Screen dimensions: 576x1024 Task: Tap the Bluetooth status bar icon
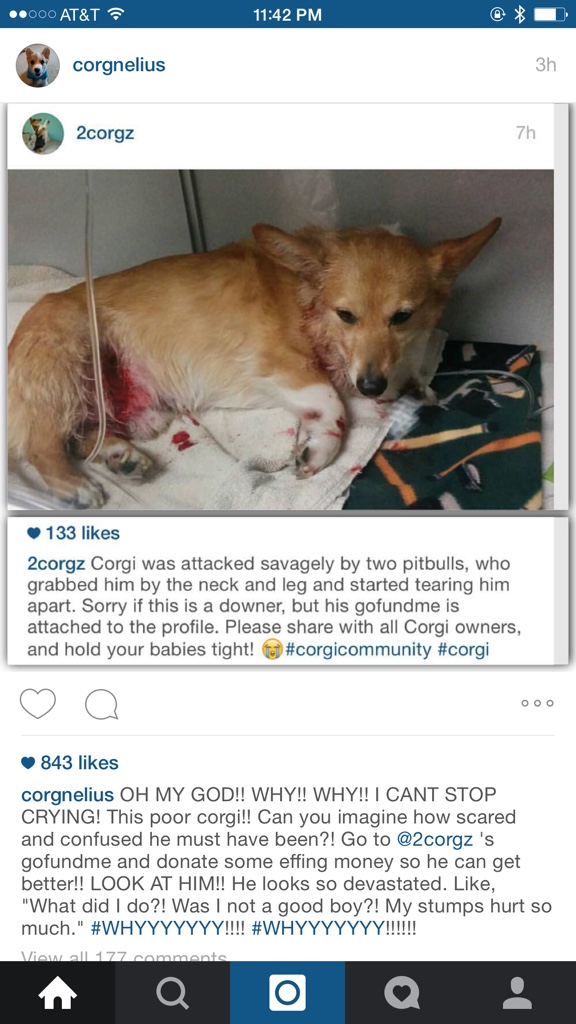coord(520,14)
